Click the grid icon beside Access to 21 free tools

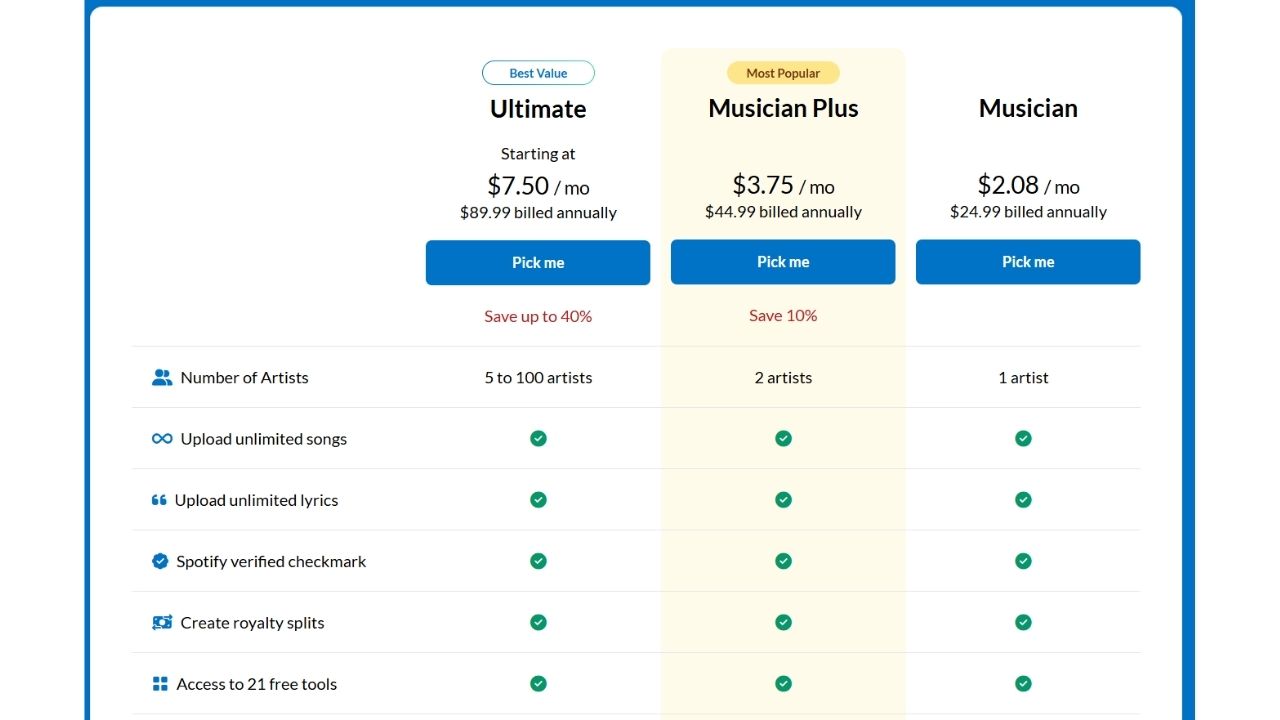(159, 684)
